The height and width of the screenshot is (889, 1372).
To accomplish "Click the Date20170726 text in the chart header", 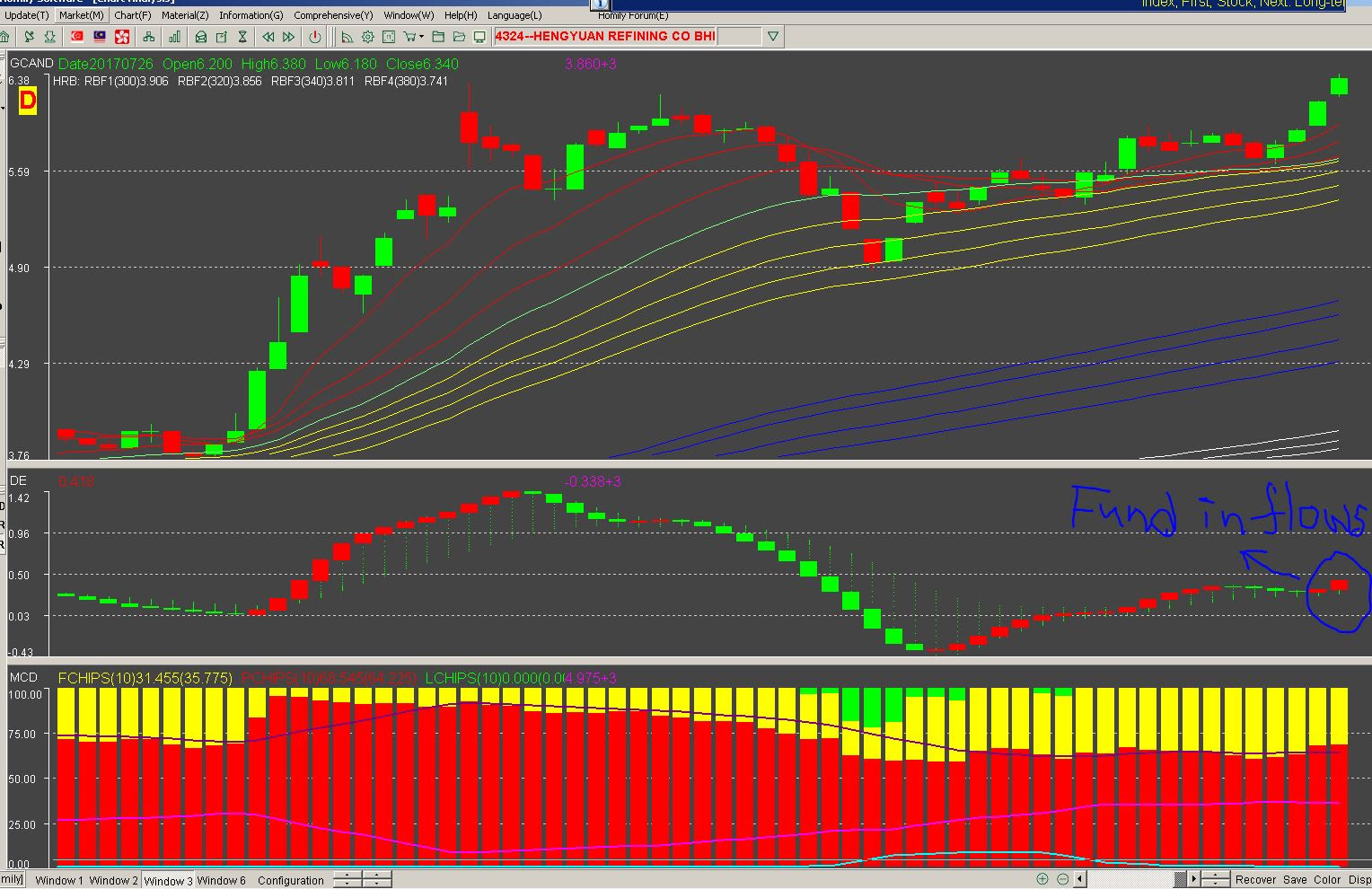I will coord(106,64).
